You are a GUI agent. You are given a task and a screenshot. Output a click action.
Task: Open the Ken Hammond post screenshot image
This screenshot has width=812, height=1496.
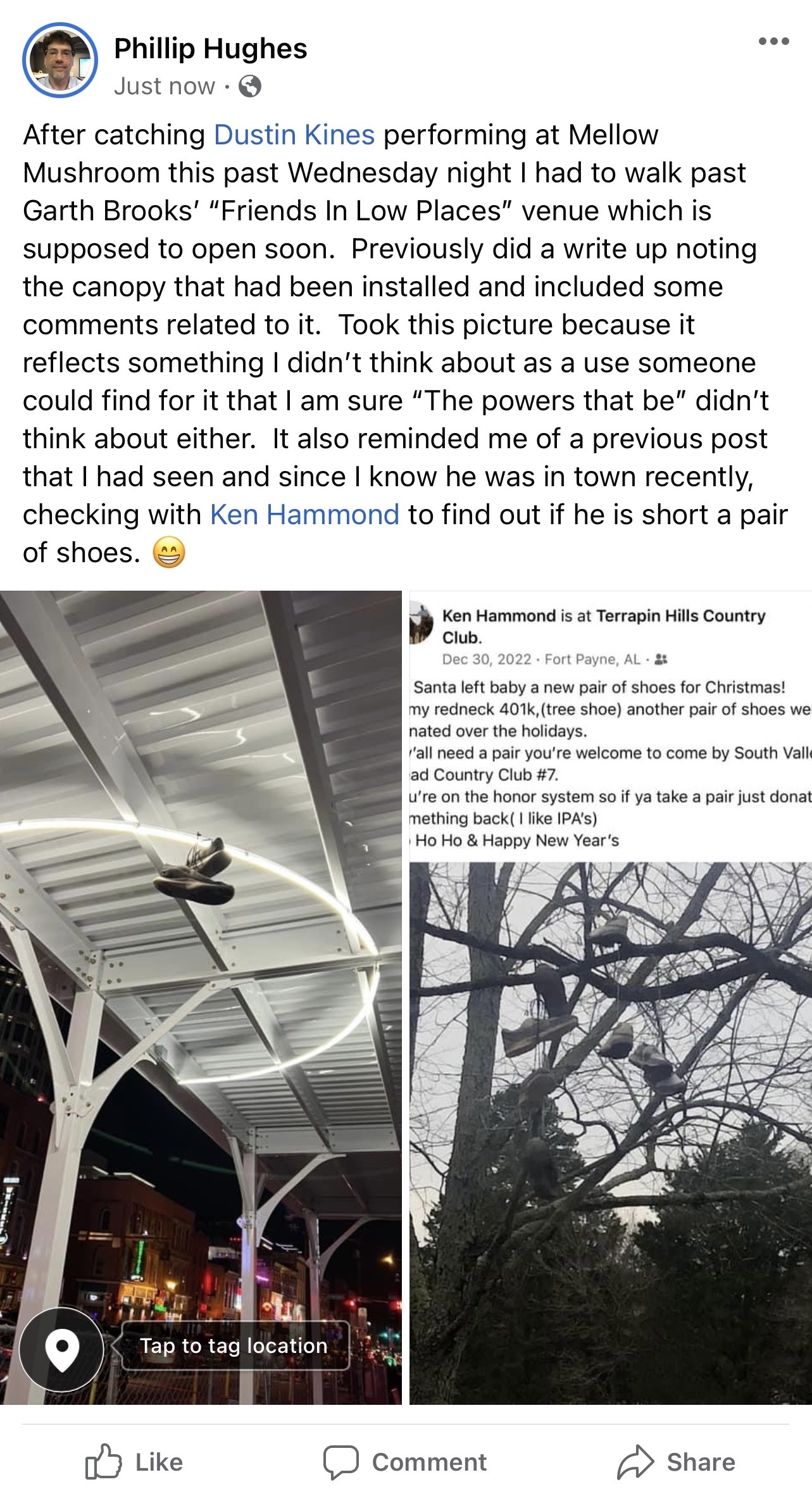click(x=610, y=998)
